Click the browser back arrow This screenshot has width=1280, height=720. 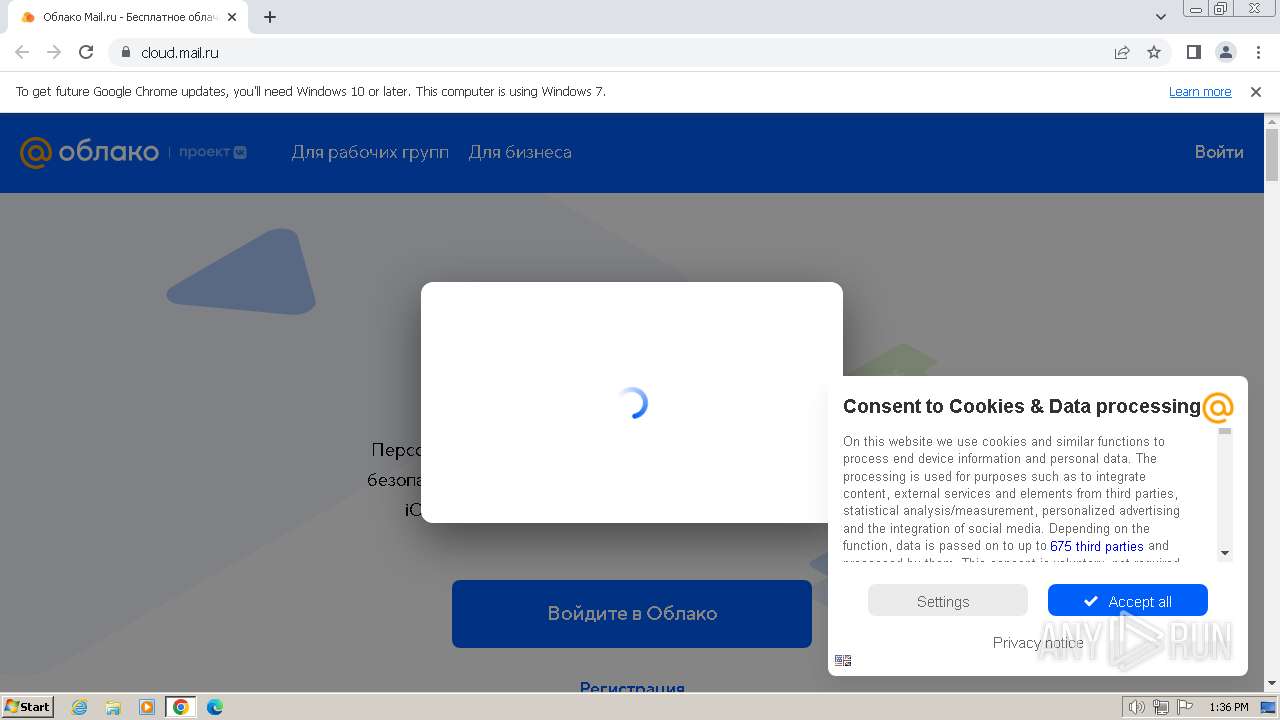tap(22, 52)
